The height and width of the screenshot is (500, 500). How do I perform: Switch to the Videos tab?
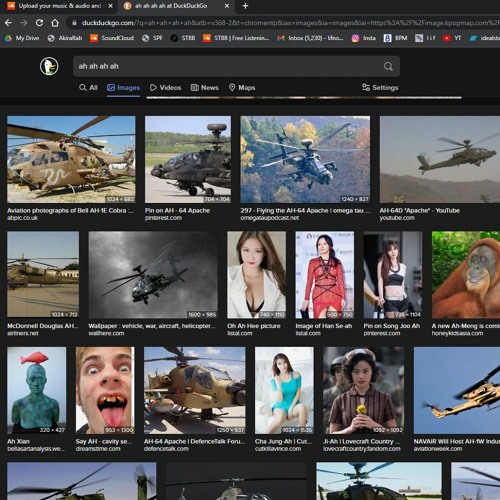point(166,88)
